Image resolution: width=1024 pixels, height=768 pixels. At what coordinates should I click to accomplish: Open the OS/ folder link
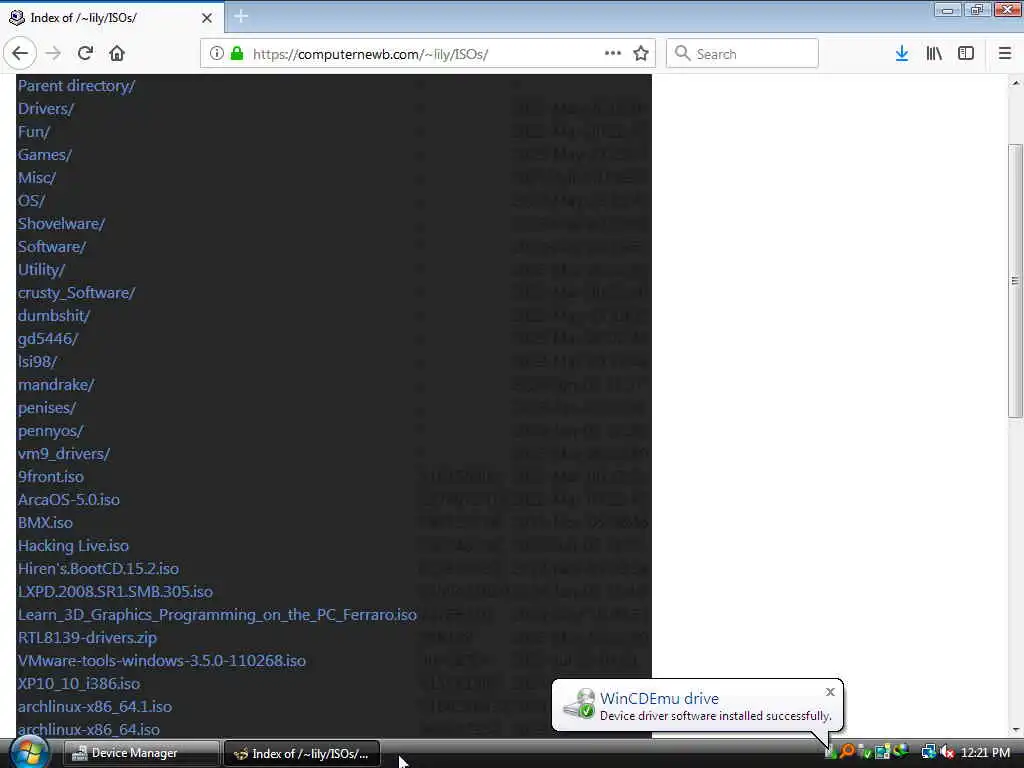pyautogui.click(x=31, y=200)
